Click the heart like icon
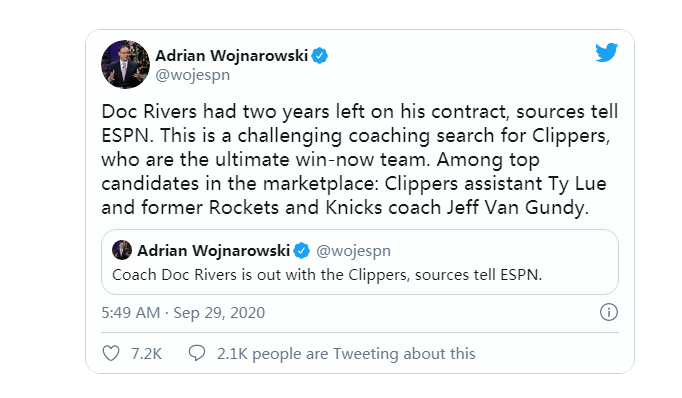The height and width of the screenshot is (398, 682). tap(111, 353)
